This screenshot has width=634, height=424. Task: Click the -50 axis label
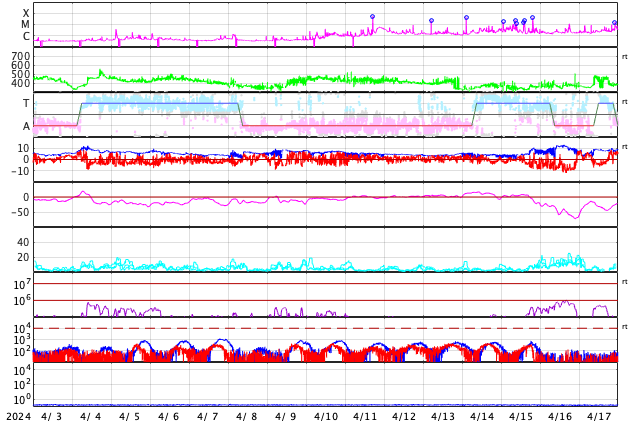[x=19, y=212]
